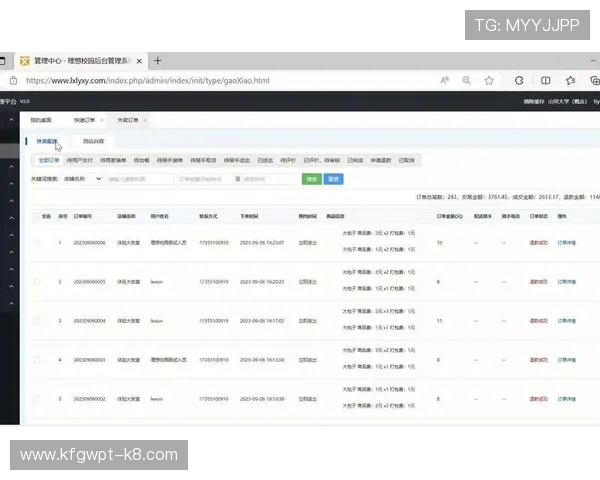Select the 待用户支付 order status filter
This screenshot has height=480, width=600.
80,159
